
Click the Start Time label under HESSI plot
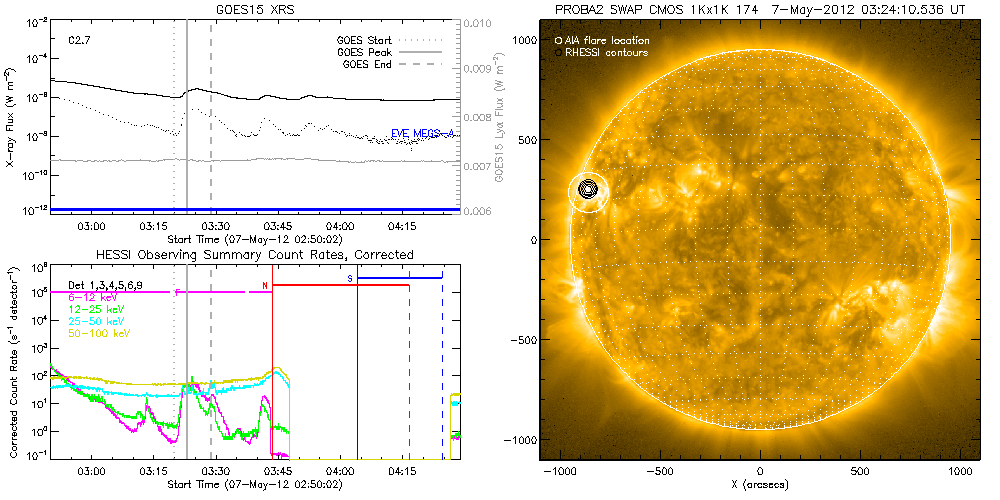click(254, 485)
